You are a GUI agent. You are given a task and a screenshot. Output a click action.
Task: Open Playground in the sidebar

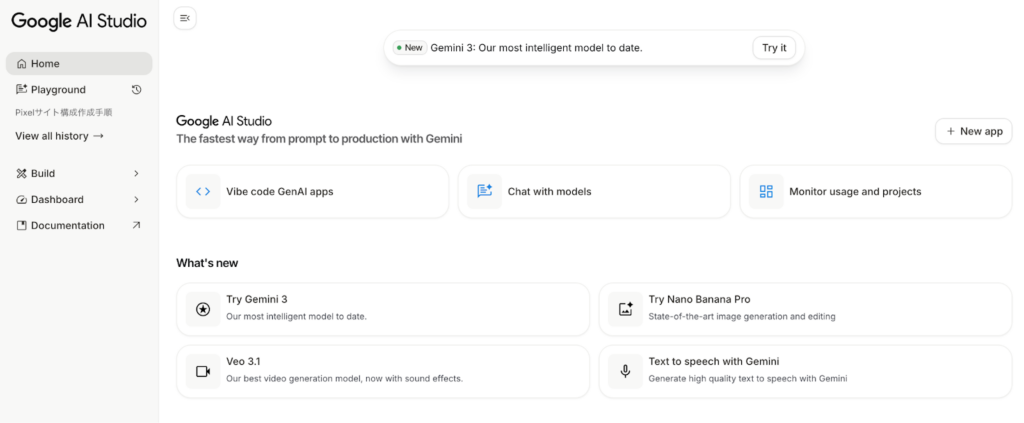click(58, 89)
